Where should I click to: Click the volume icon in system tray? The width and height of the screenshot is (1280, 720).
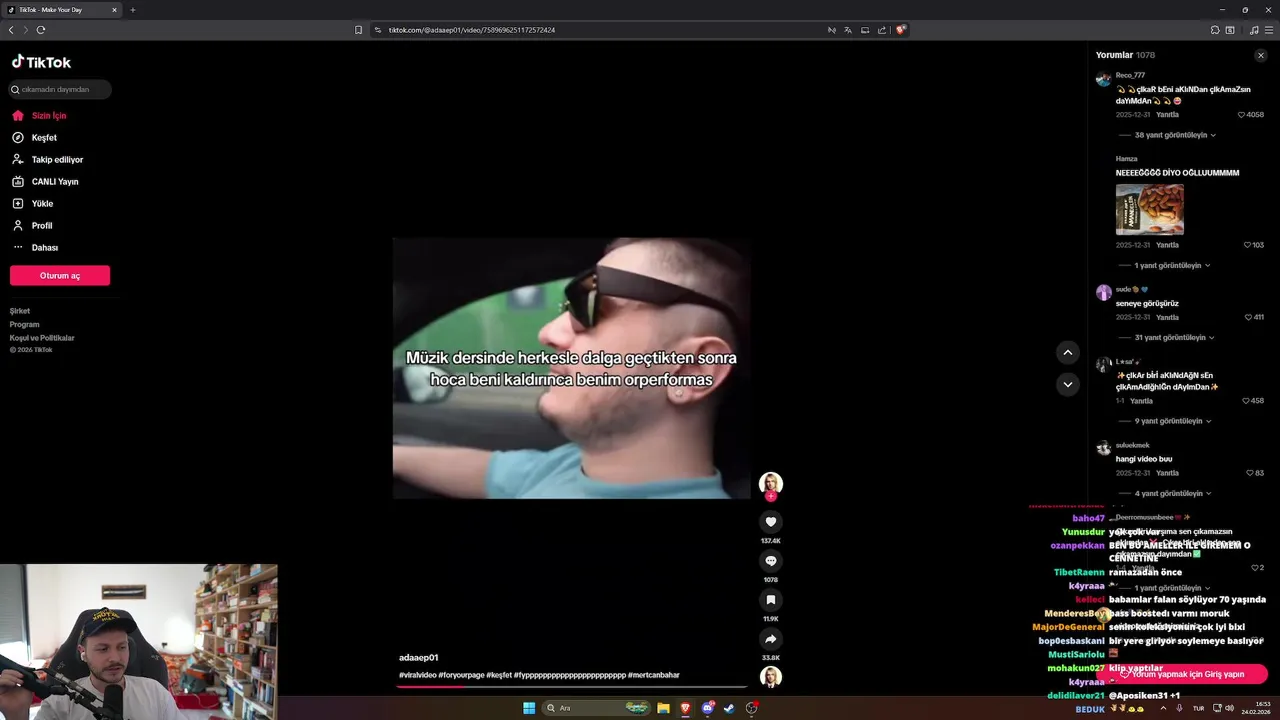(x=1229, y=708)
